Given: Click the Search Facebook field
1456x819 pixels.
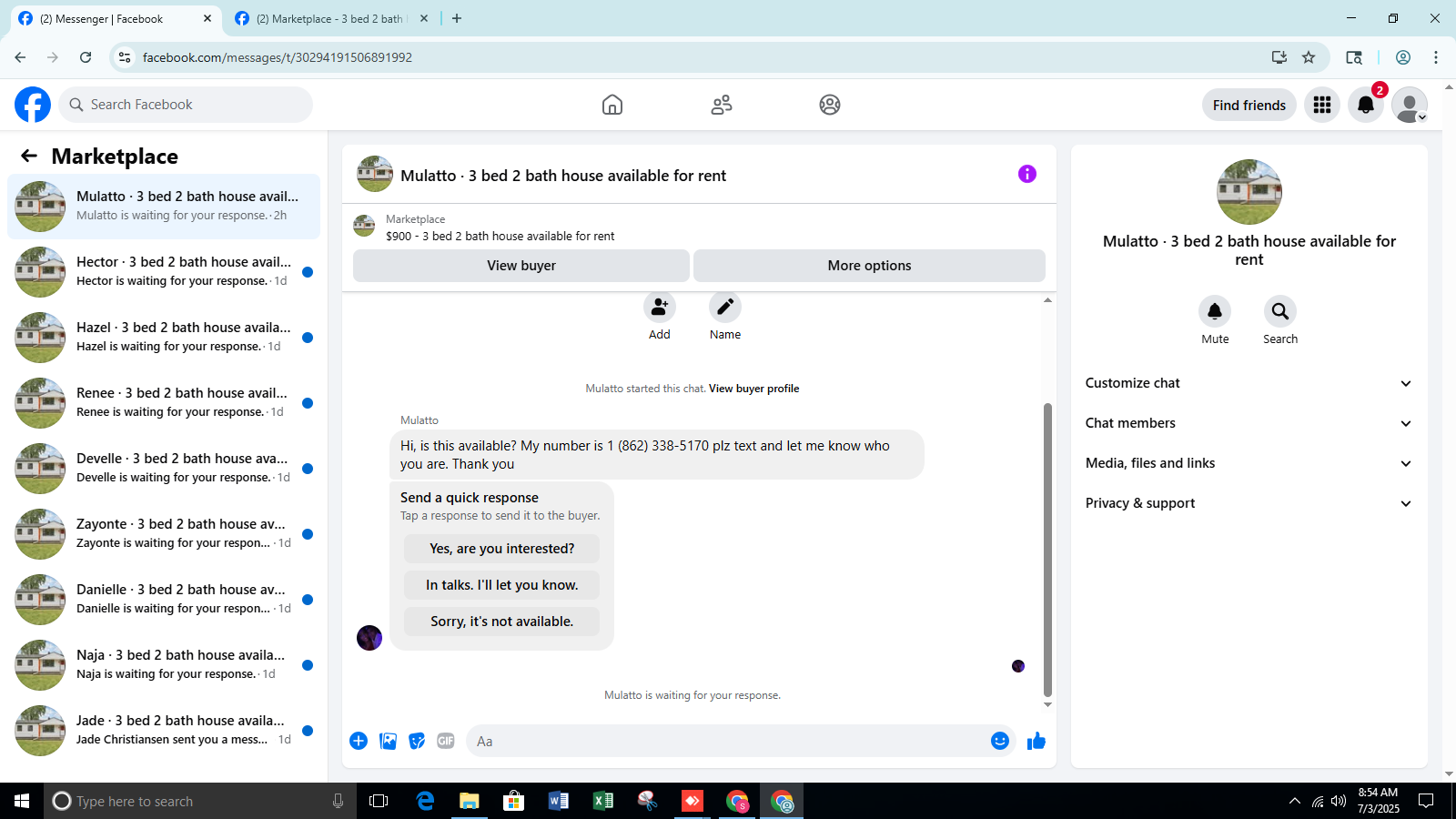Looking at the screenshot, I should (x=186, y=105).
